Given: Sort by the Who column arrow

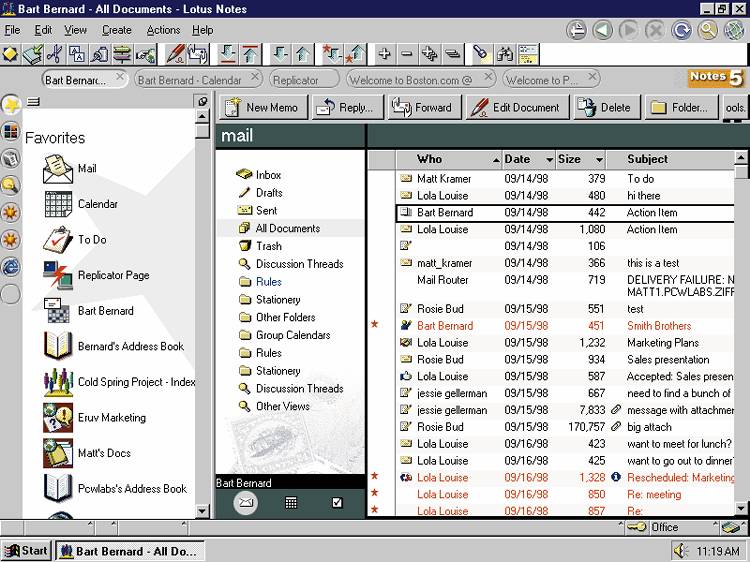Looking at the screenshot, I should point(496,160).
